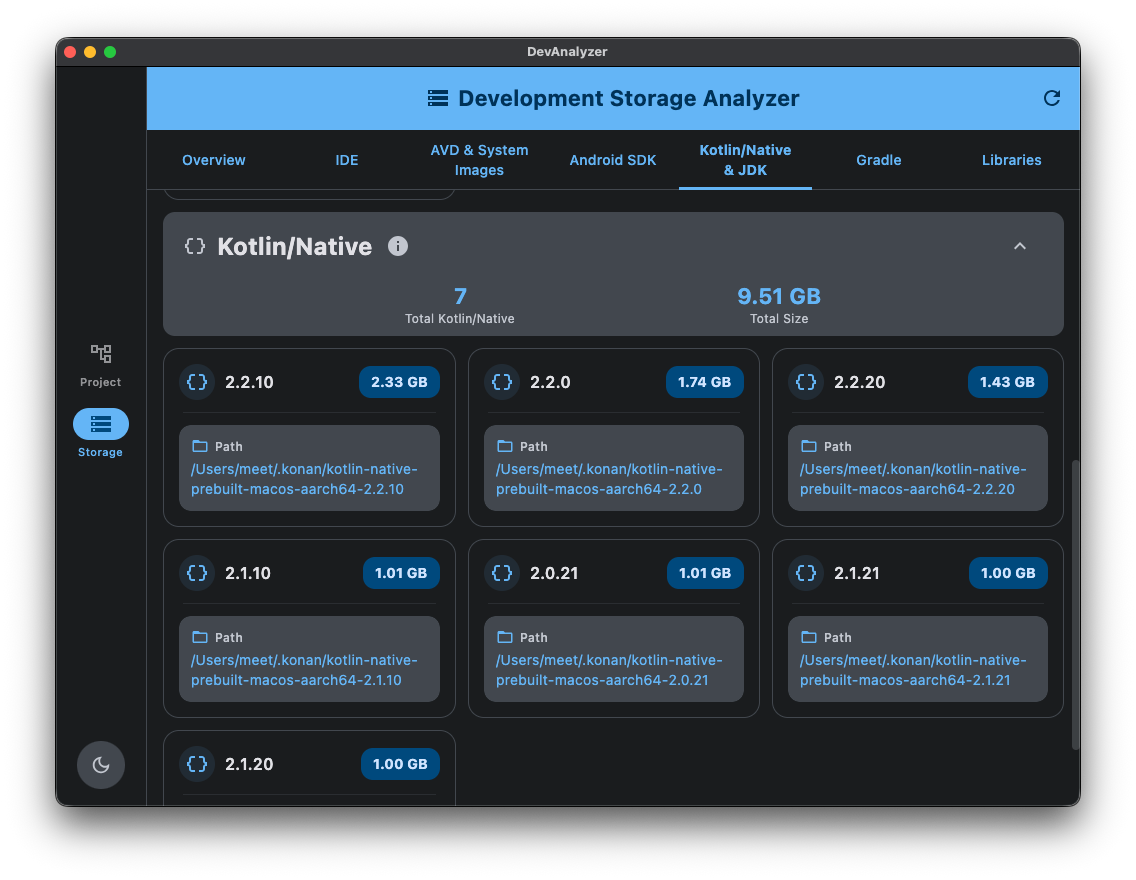Screen dimensions: 1136x880
Task: Open path for kotlin-native aarch64-2.1.21
Action: click(913, 670)
